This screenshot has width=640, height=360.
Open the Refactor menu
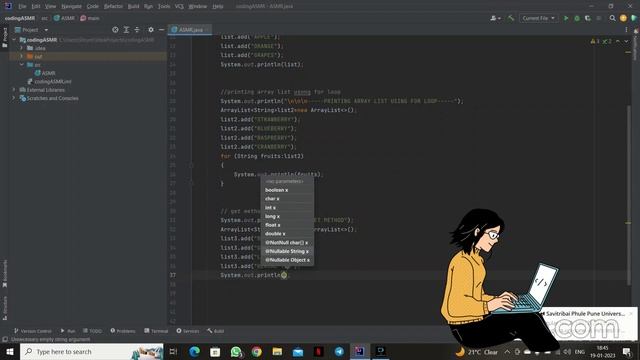pos(113,6)
